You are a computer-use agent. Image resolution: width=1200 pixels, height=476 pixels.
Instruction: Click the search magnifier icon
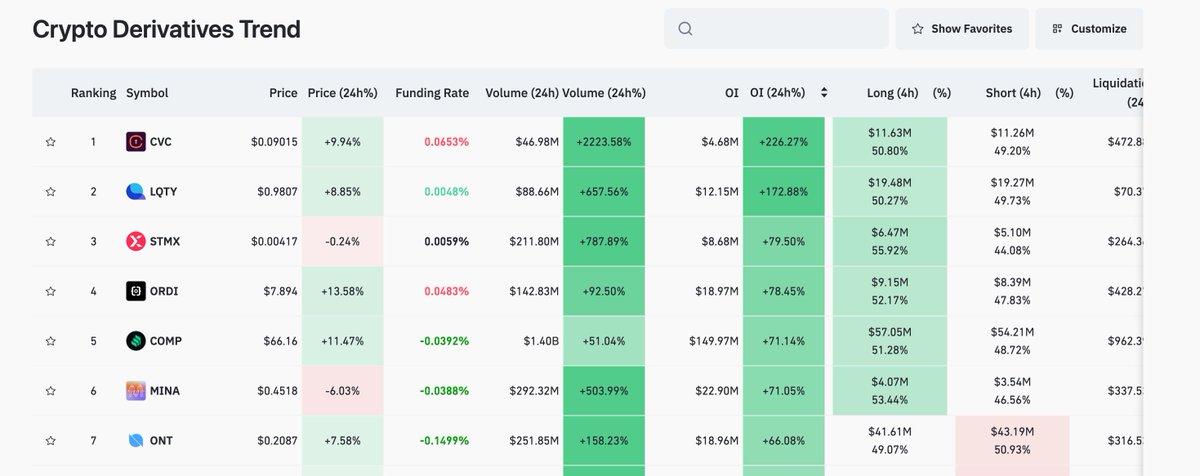[x=685, y=29]
